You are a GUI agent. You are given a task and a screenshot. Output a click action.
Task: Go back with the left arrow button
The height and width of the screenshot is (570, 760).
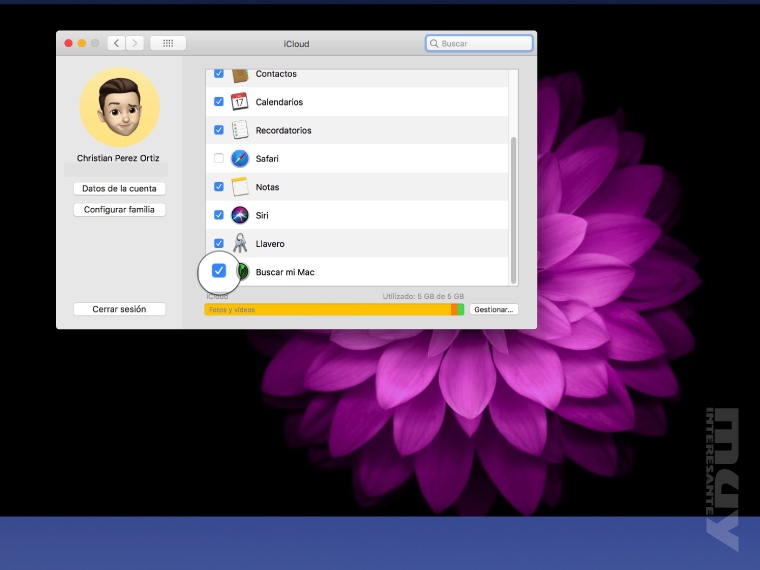[116, 43]
